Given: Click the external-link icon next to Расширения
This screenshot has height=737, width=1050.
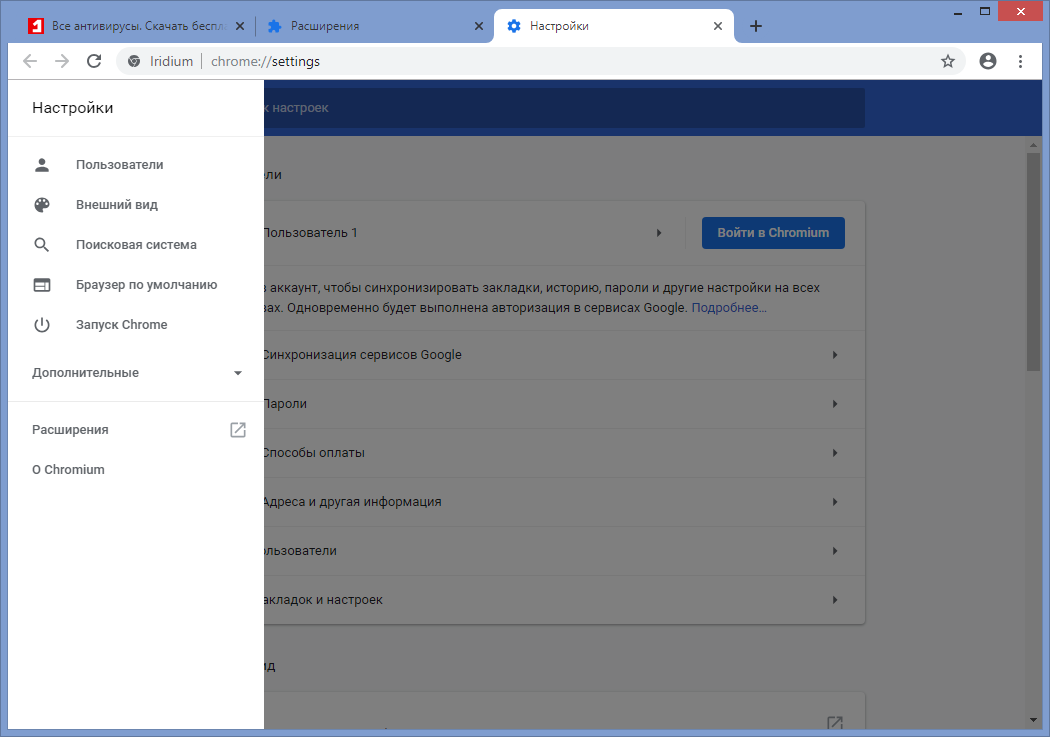Looking at the screenshot, I should pyautogui.click(x=238, y=430).
